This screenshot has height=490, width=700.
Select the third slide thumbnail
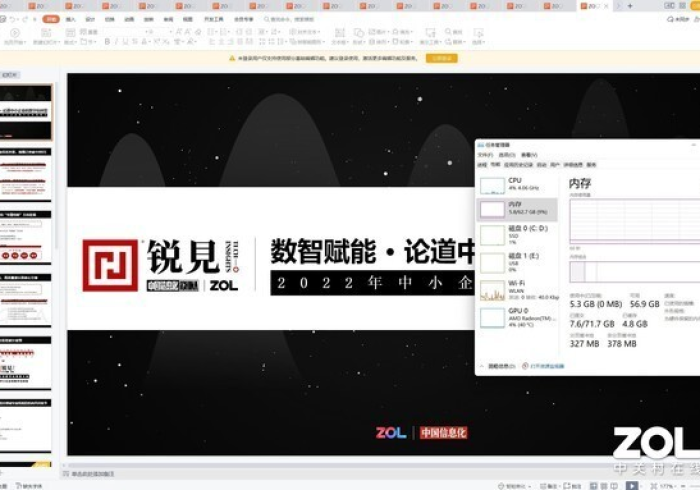coord(25,237)
